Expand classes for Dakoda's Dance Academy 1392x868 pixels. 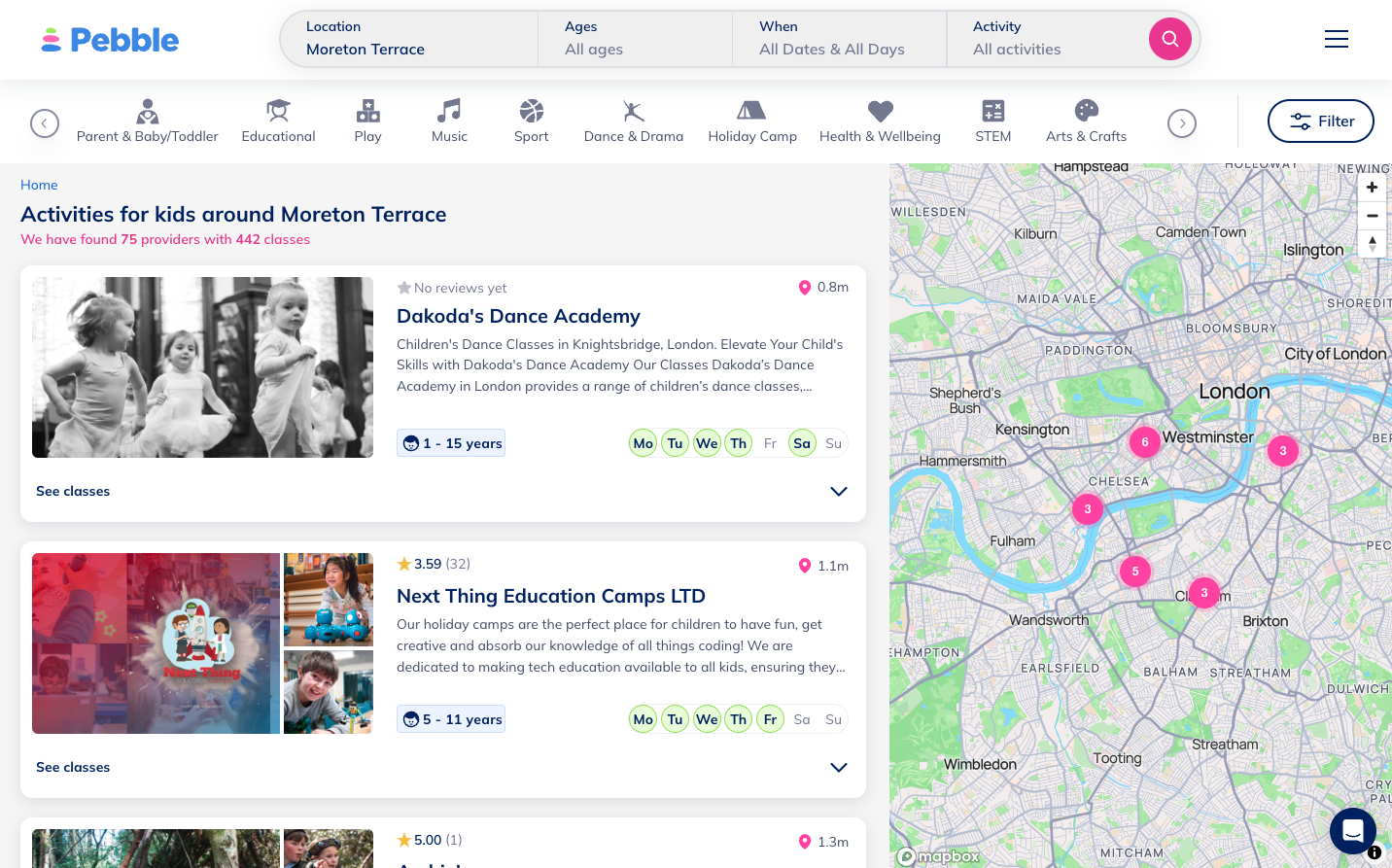click(x=838, y=492)
